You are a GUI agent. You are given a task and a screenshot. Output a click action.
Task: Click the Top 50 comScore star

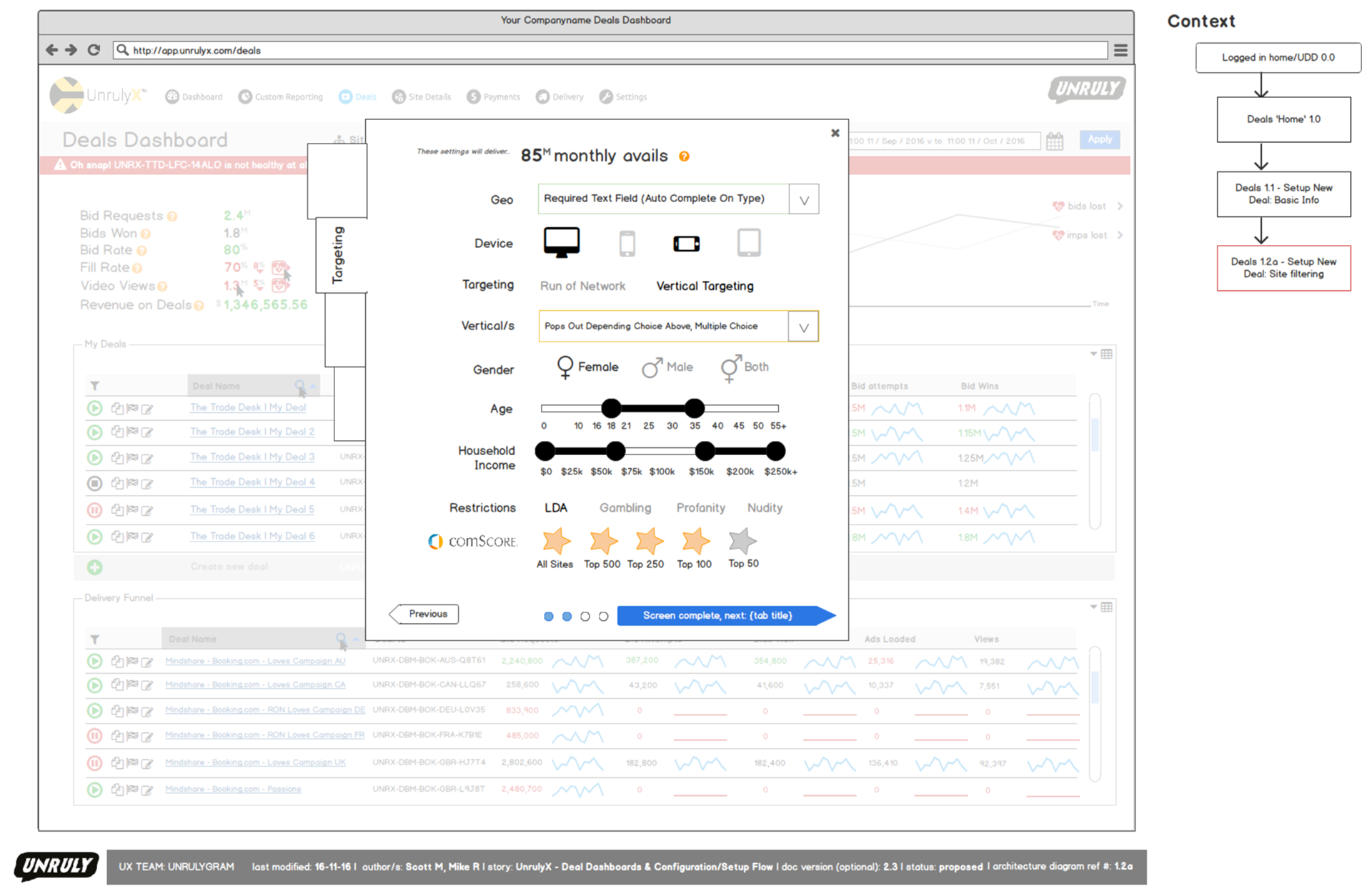coord(742,542)
